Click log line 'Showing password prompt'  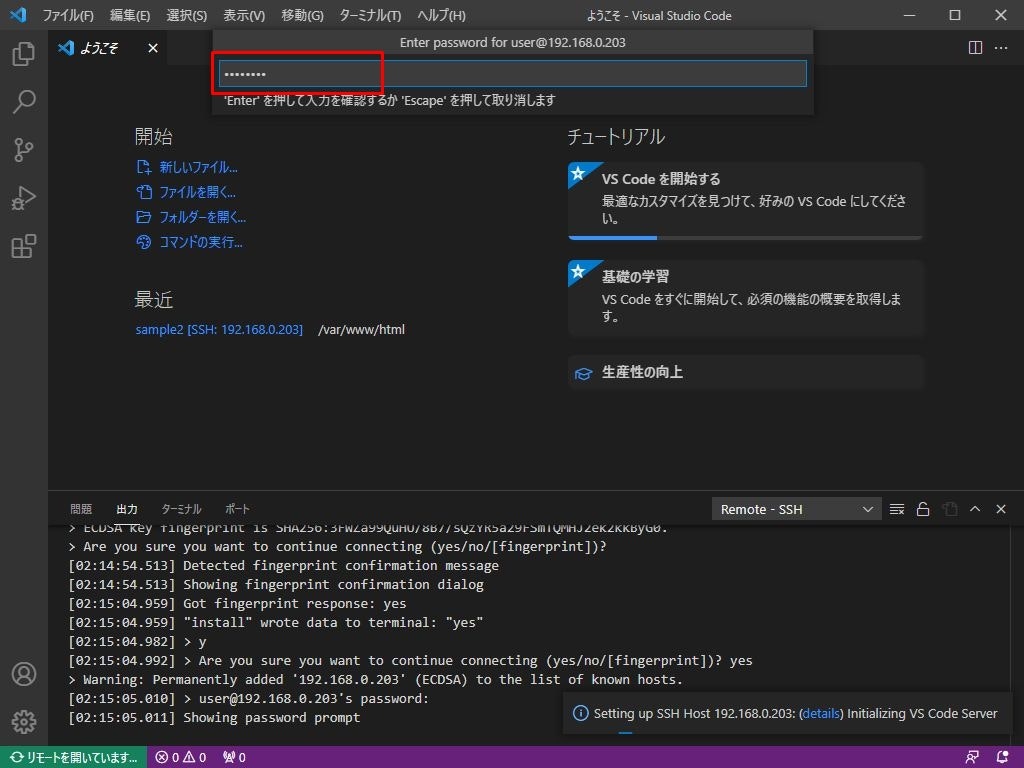click(x=271, y=717)
